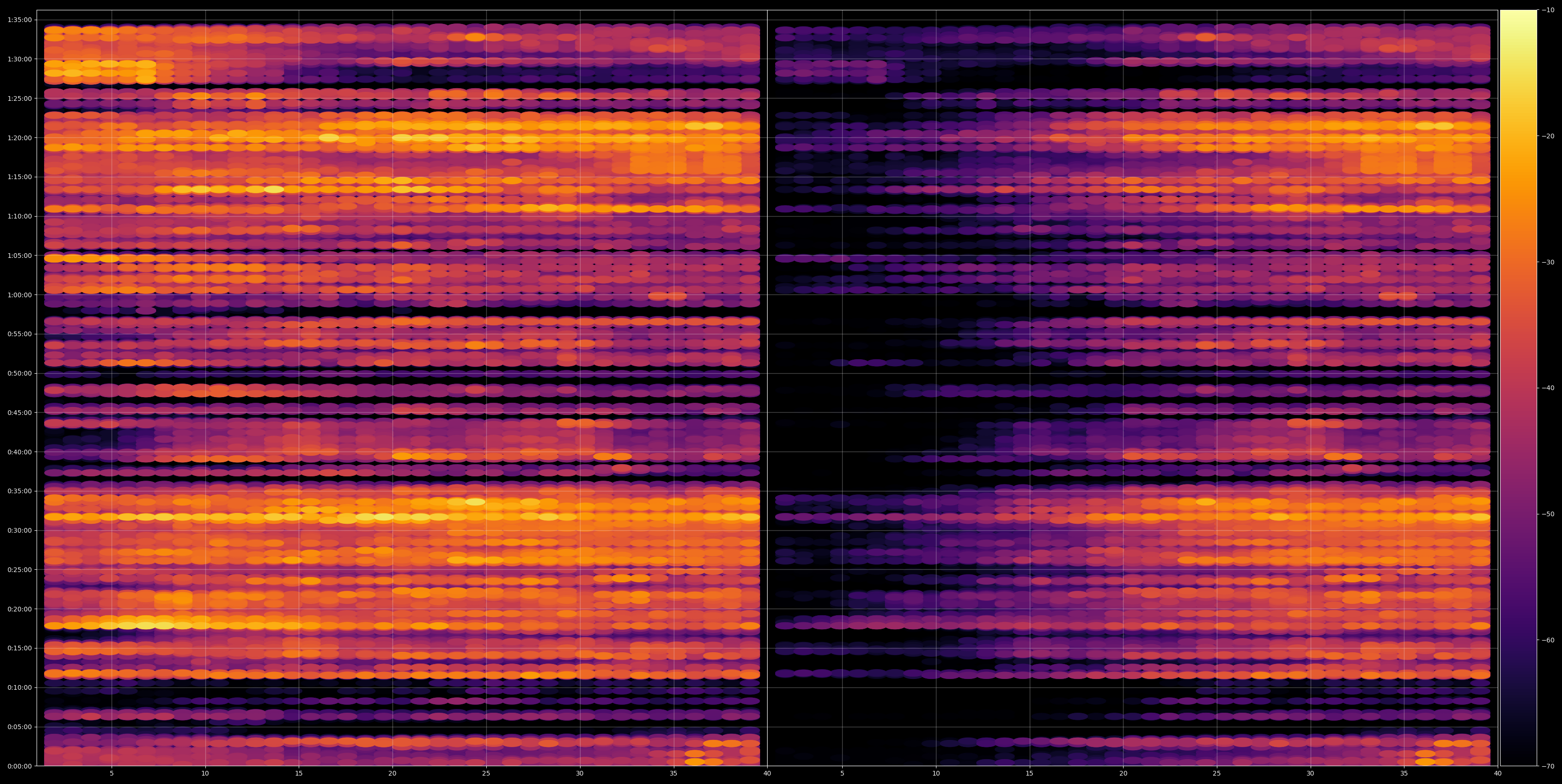Select the −60 colorbar tick label
This screenshot has height=784, width=1562.
(1547, 641)
